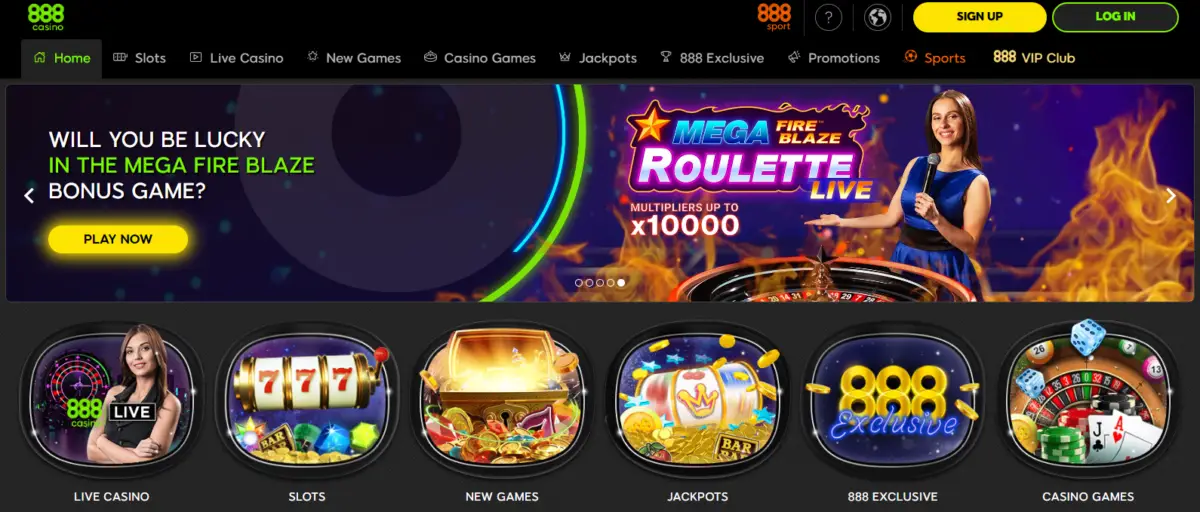
Task: Open the Casino Games roulette tile
Action: coord(1088,401)
